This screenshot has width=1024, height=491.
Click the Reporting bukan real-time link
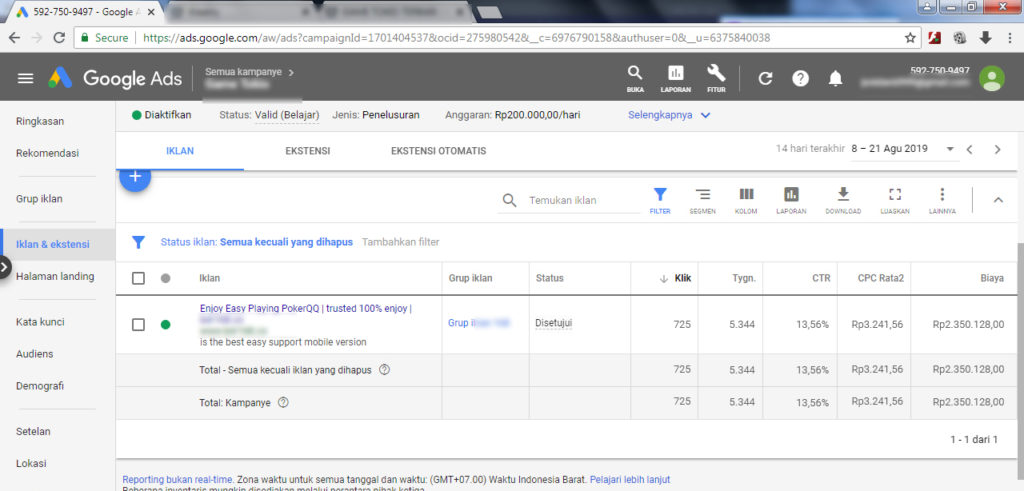click(178, 479)
